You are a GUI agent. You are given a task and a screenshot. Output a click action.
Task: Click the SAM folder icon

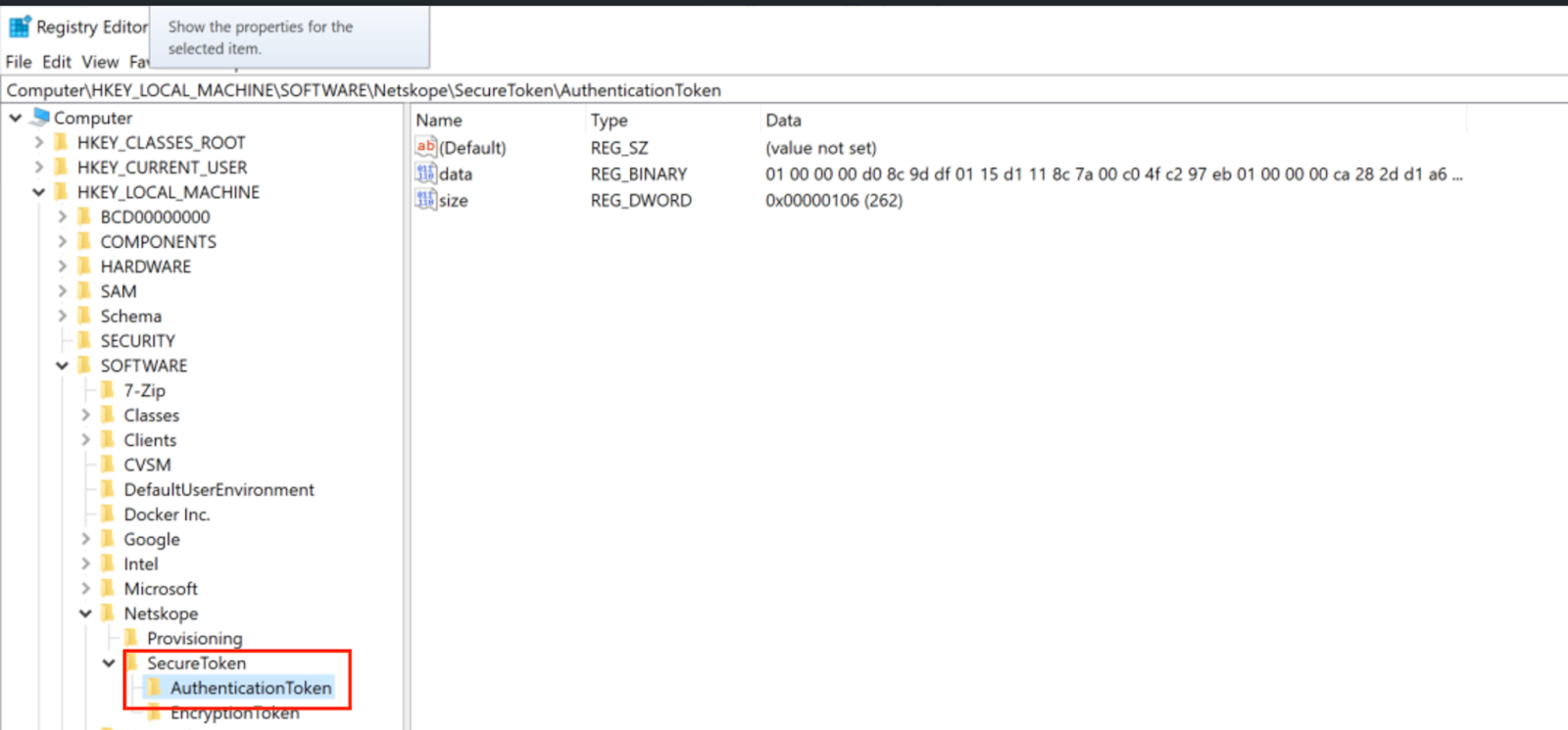tap(85, 291)
